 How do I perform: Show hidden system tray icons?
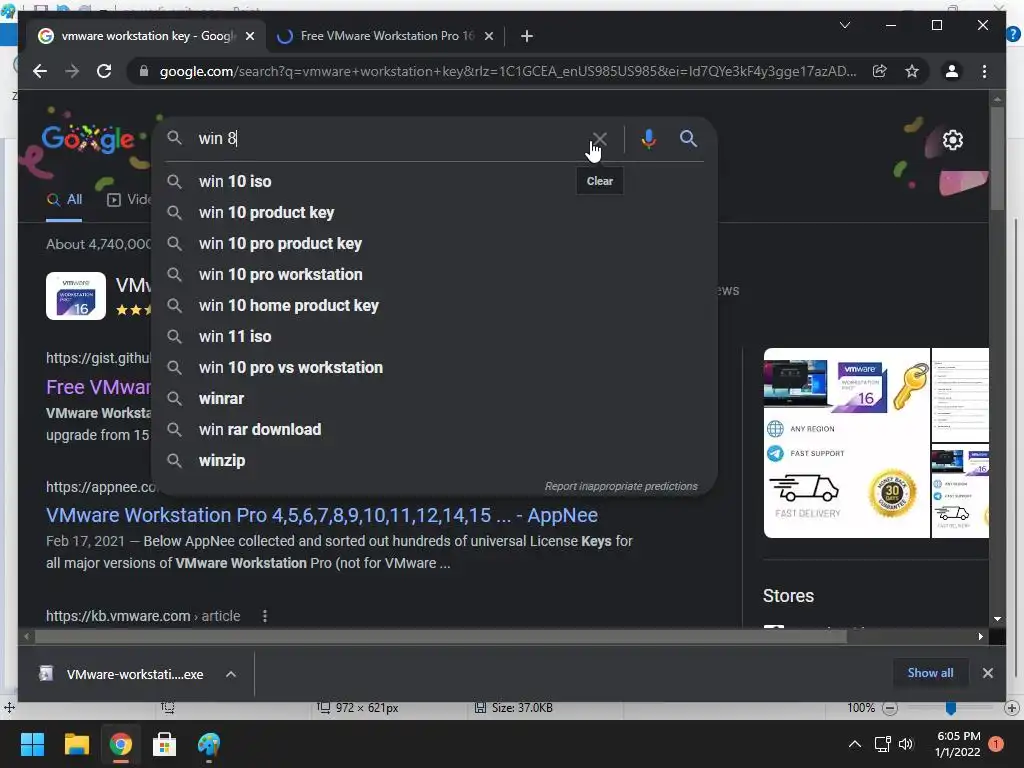pyautogui.click(x=854, y=744)
